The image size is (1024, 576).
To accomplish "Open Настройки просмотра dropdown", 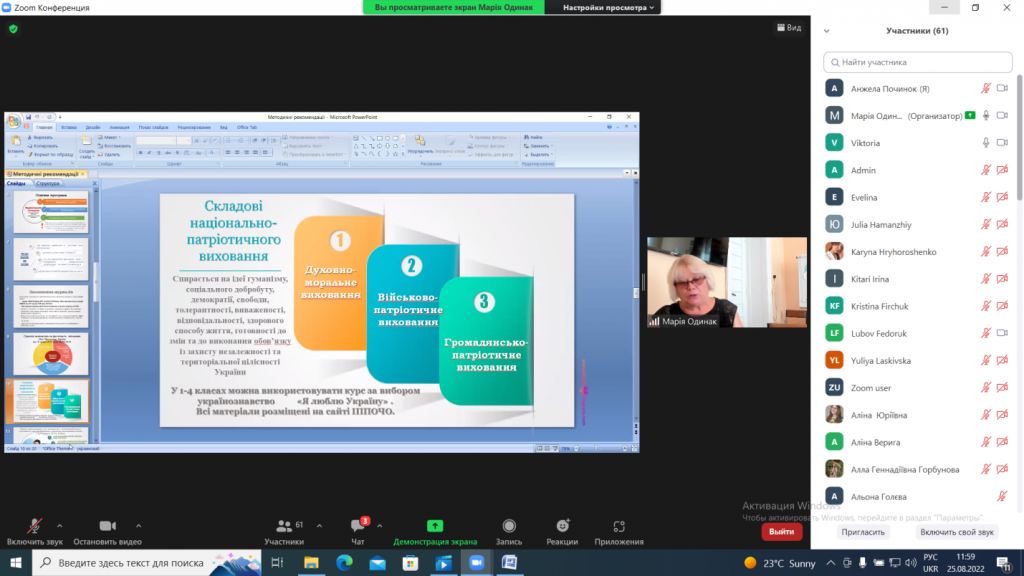I will tap(608, 7).
